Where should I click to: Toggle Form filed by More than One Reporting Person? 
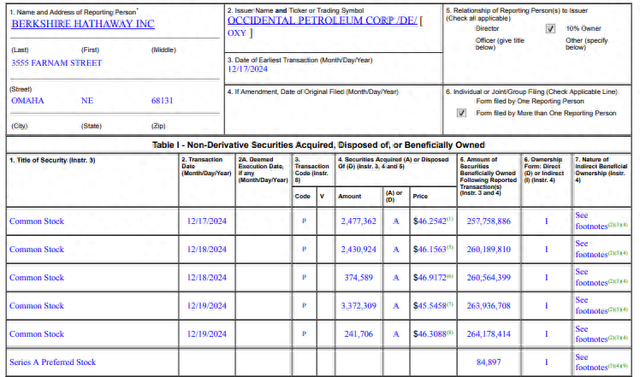461,113
